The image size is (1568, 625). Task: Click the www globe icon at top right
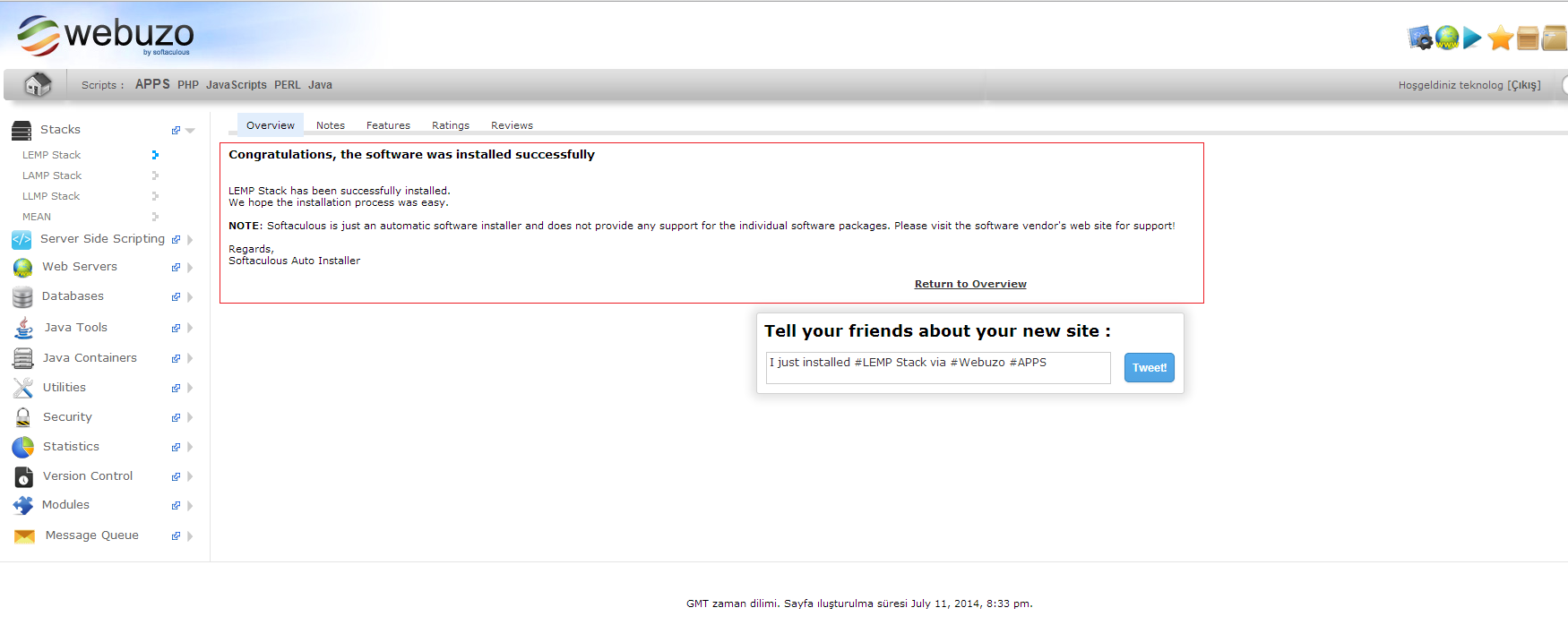click(x=1447, y=38)
